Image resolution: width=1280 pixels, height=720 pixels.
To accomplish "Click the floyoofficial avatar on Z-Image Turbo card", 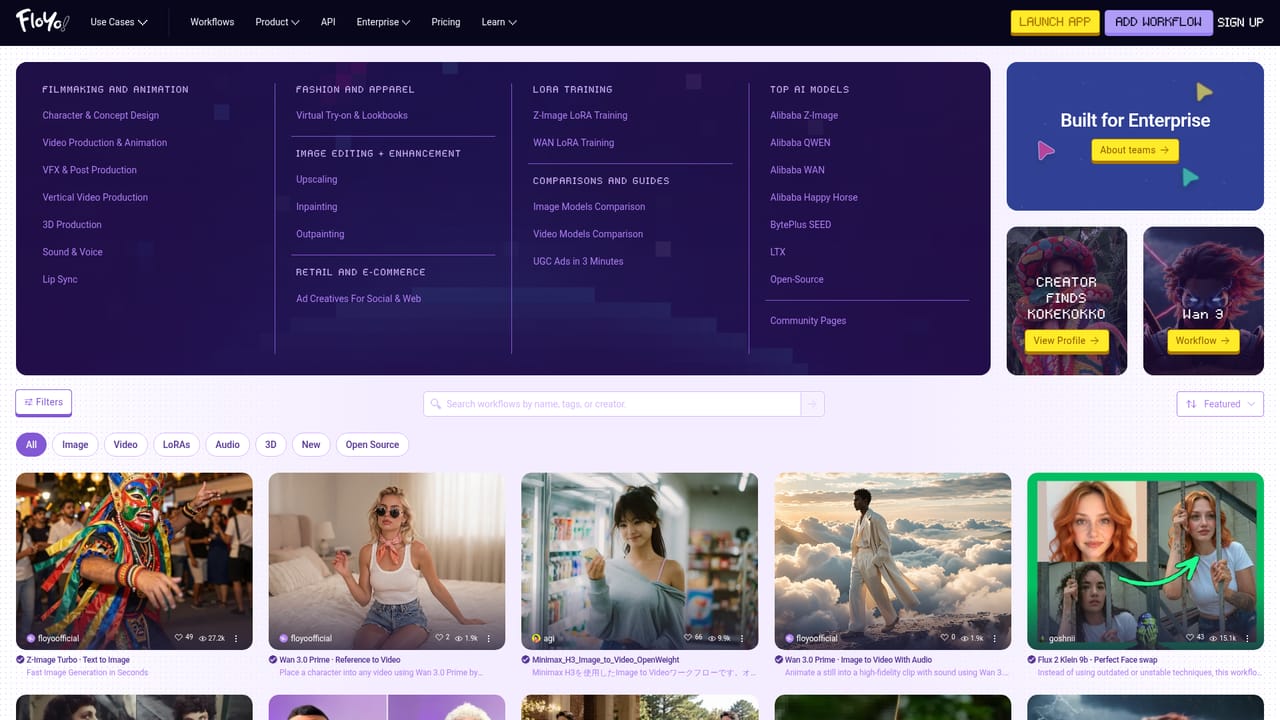I will pos(31,638).
